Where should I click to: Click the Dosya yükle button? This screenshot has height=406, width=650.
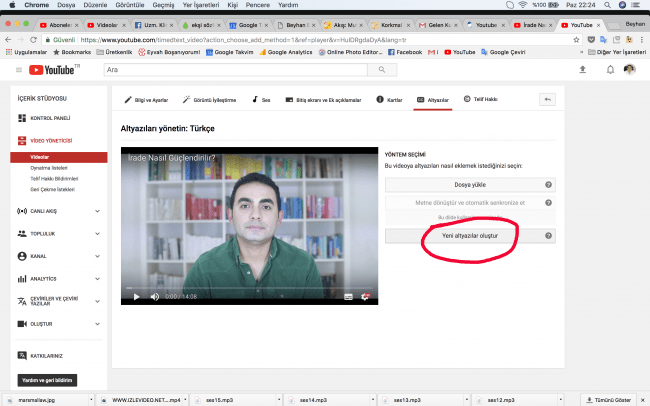point(463,185)
